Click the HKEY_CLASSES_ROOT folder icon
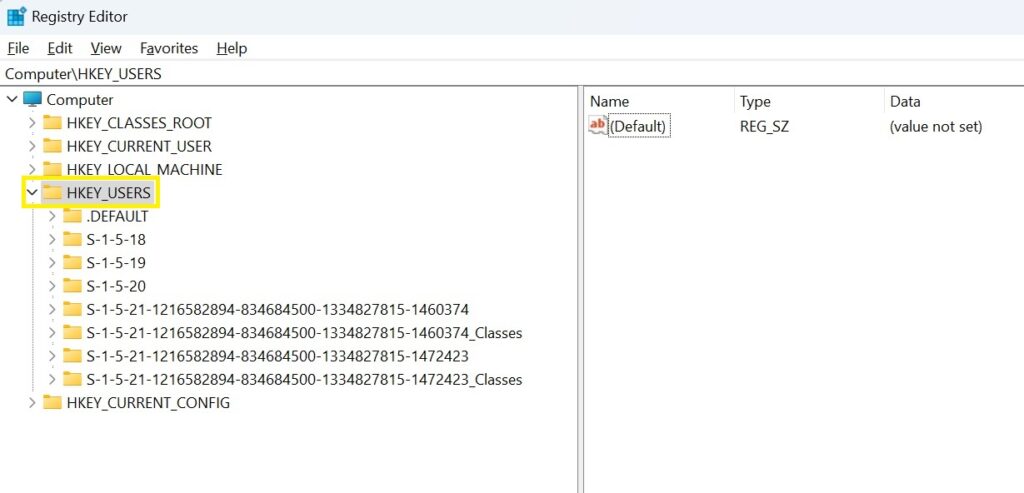 click(x=52, y=123)
